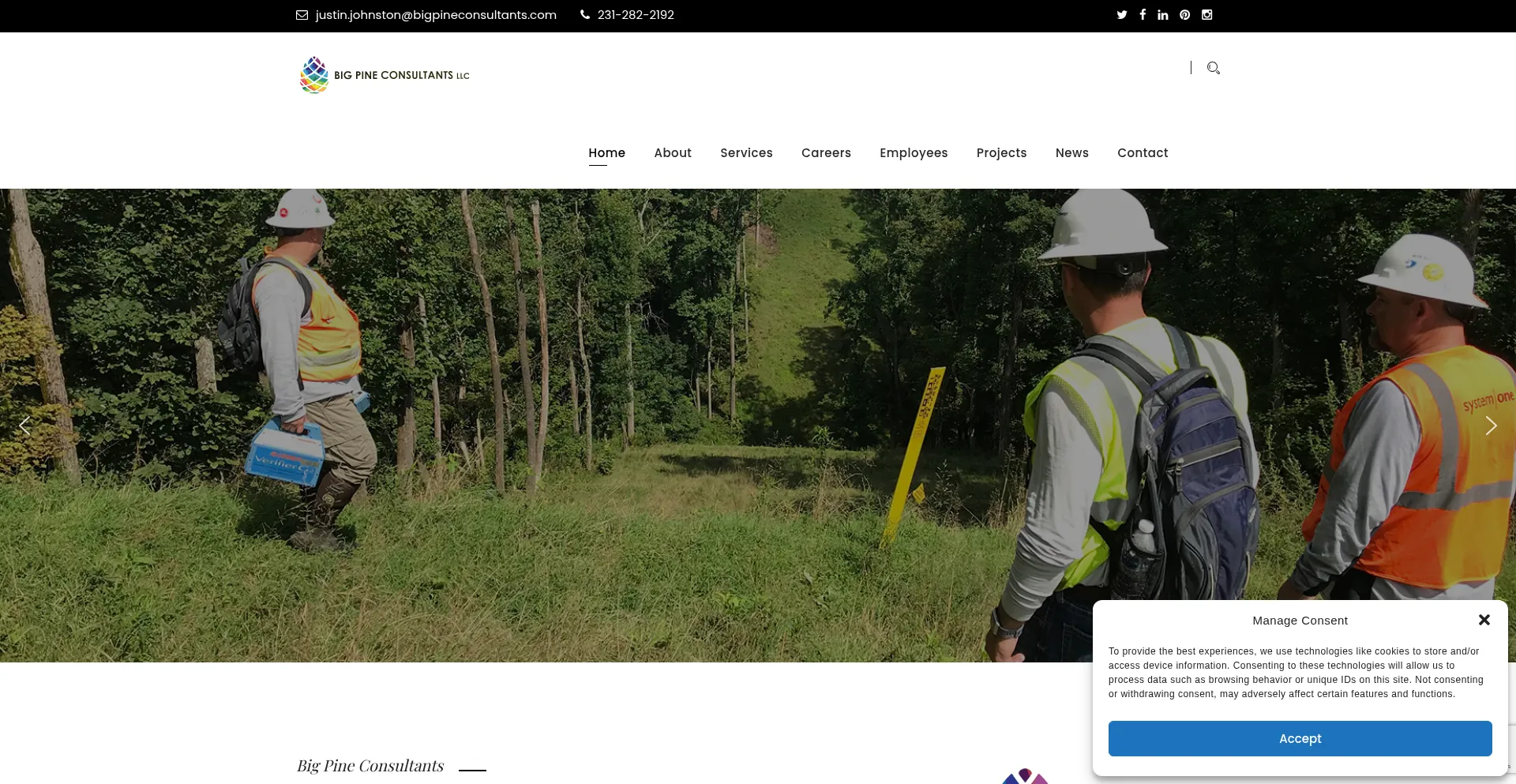Open the Facebook page icon
The image size is (1516, 784).
coord(1143,15)
